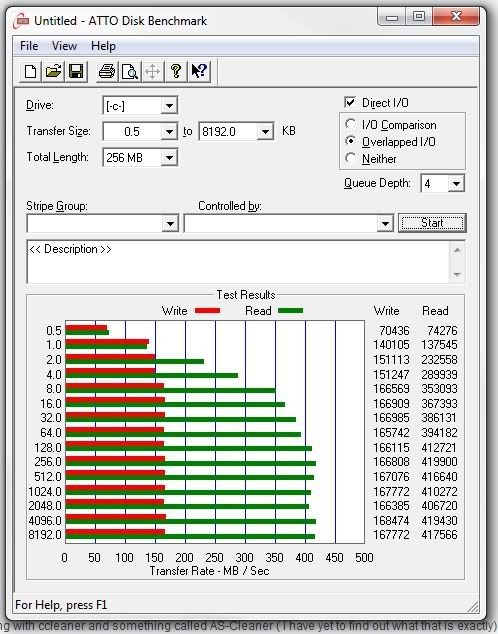Print results using the printer icon
Screen dimensions: 498x634
[107, 72]
